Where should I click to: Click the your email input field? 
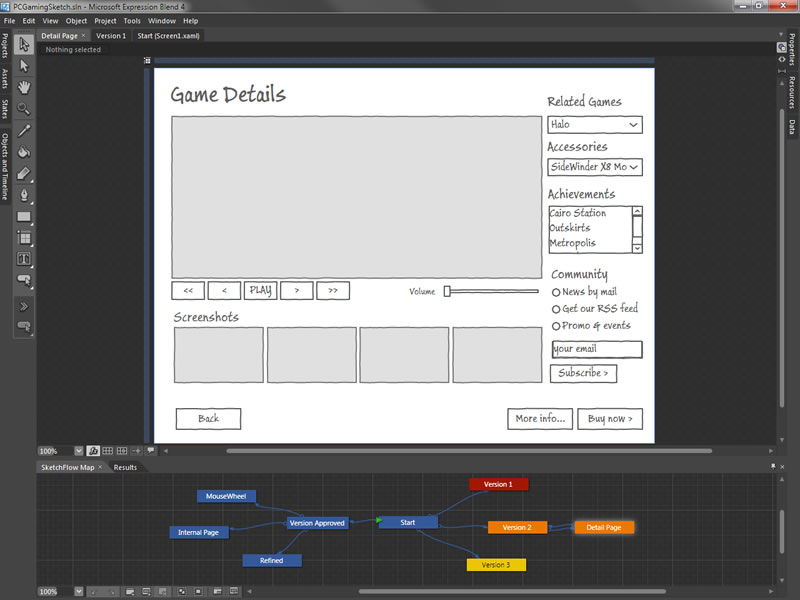pos(597,349)
